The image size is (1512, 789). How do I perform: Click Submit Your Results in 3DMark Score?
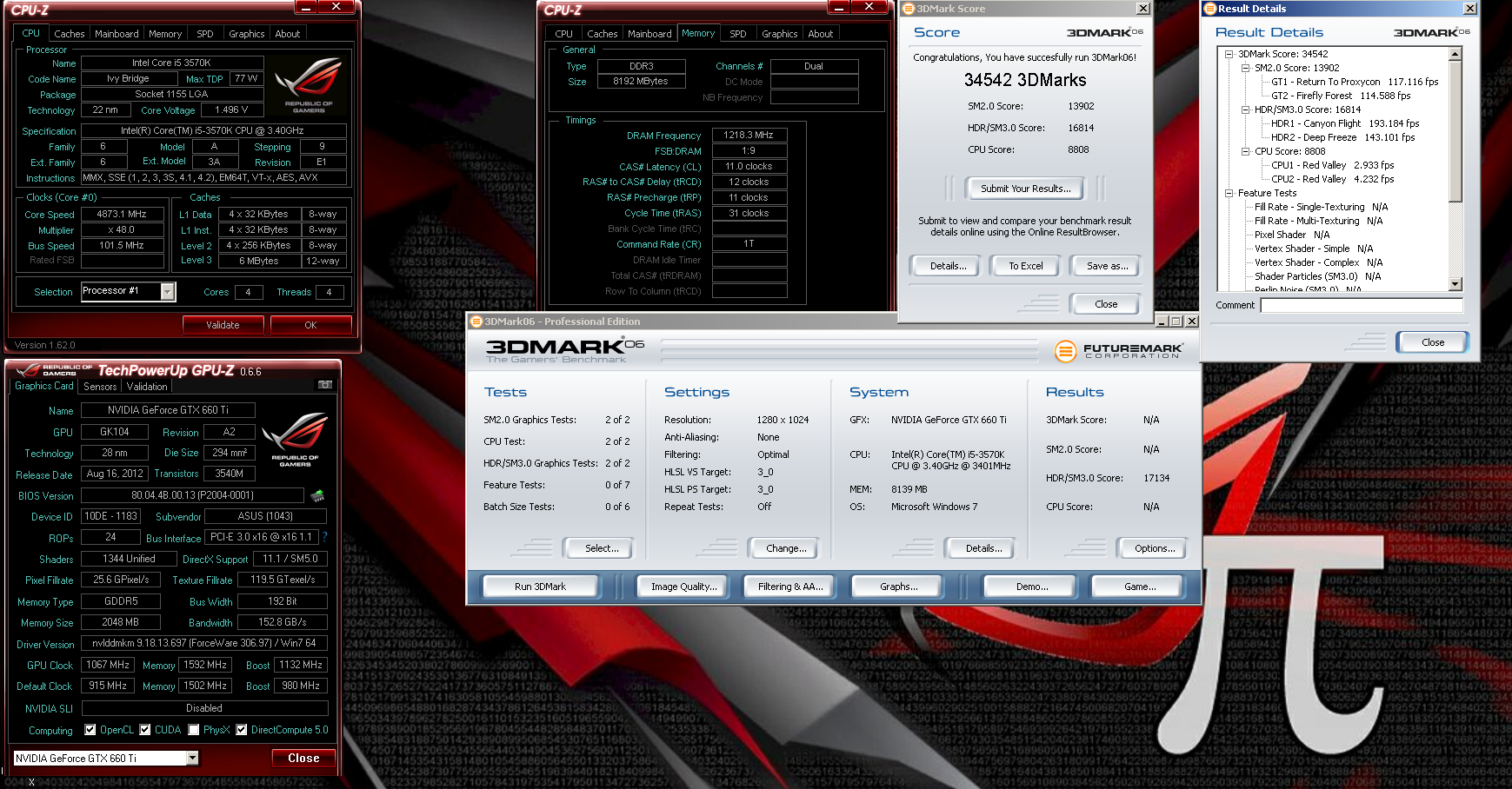click(x=1025, y=189)
